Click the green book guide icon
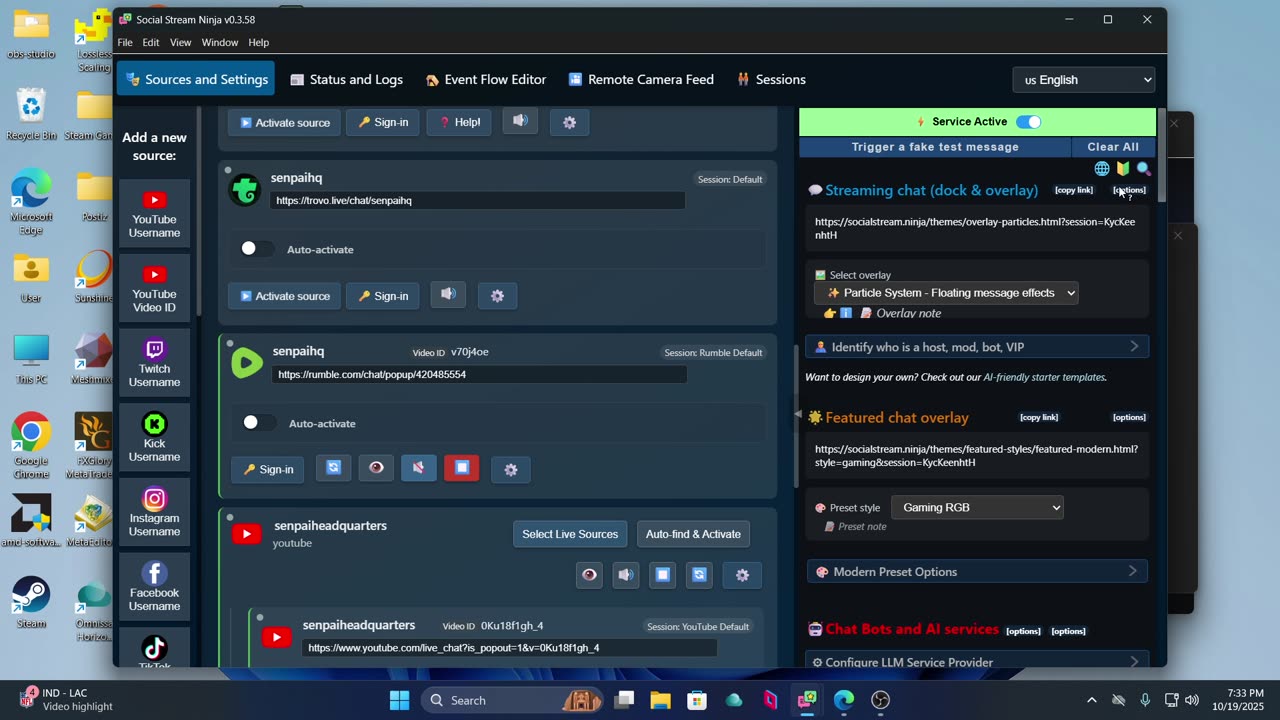The height and width of the screenshot is (720, 1280). tap(1123, 169)
